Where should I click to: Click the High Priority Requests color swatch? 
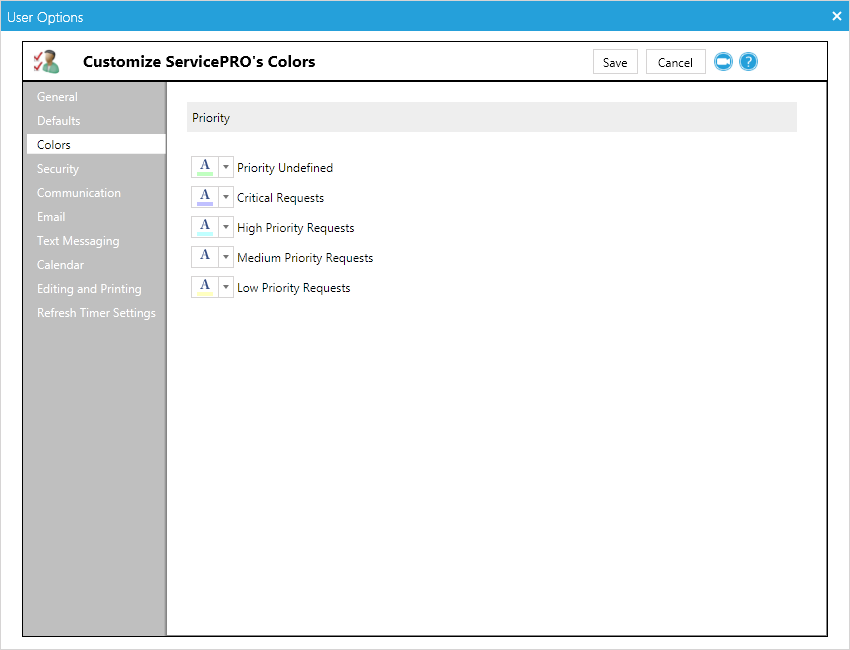205,227
